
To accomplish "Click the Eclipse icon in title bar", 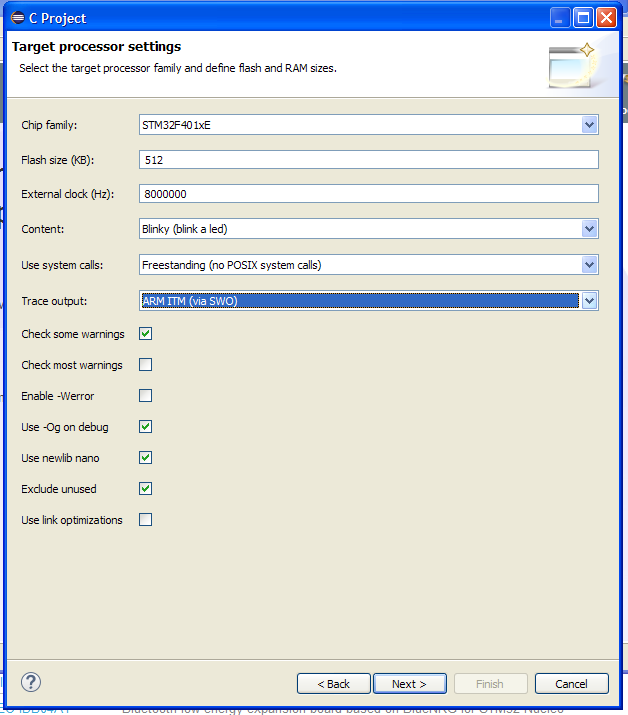I will point(18,18).
